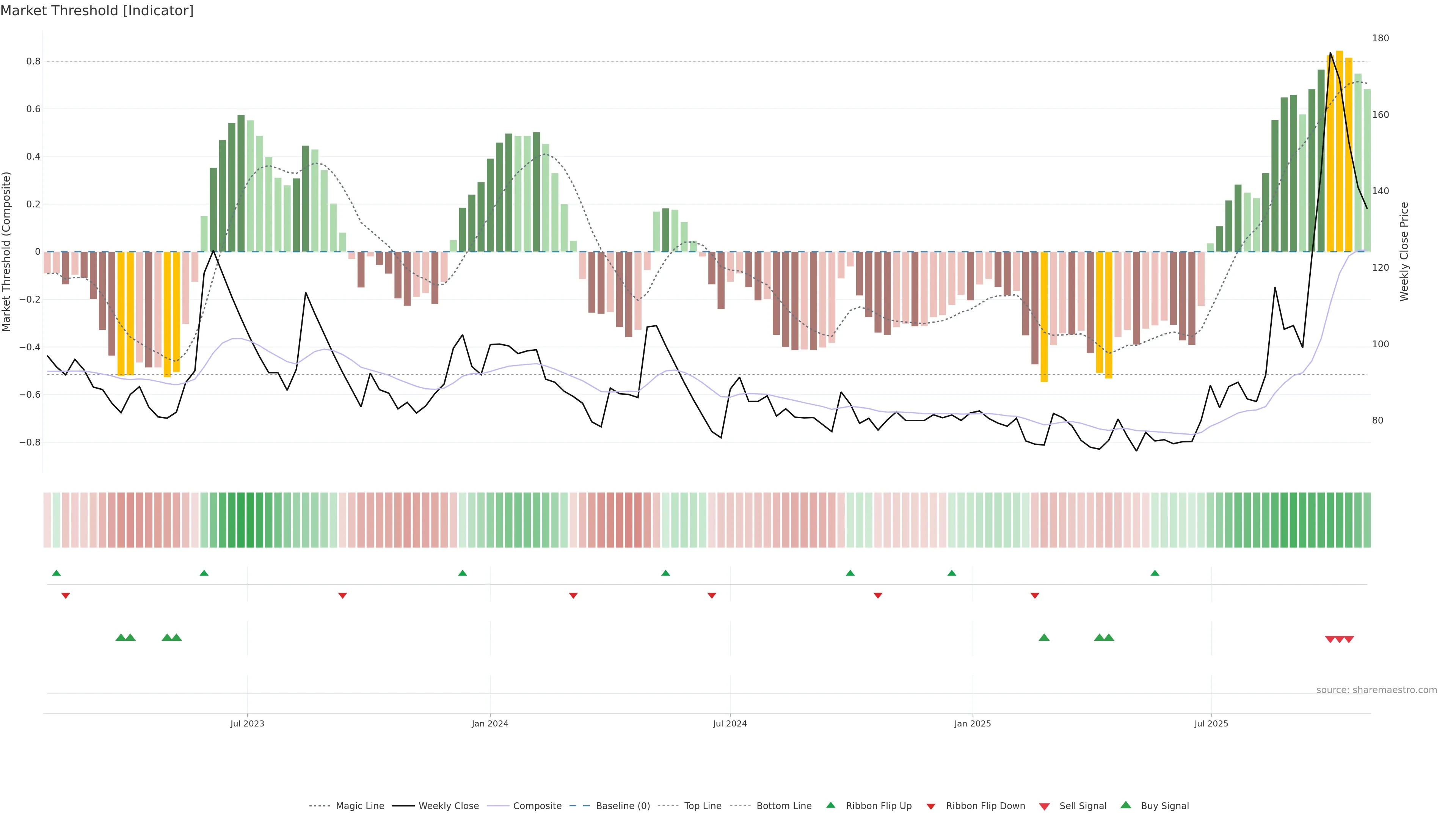The width and height of the screenshot is (1456, 819).
Task: Click the Buy Signal legend triangle icon
Action: 1125,805
